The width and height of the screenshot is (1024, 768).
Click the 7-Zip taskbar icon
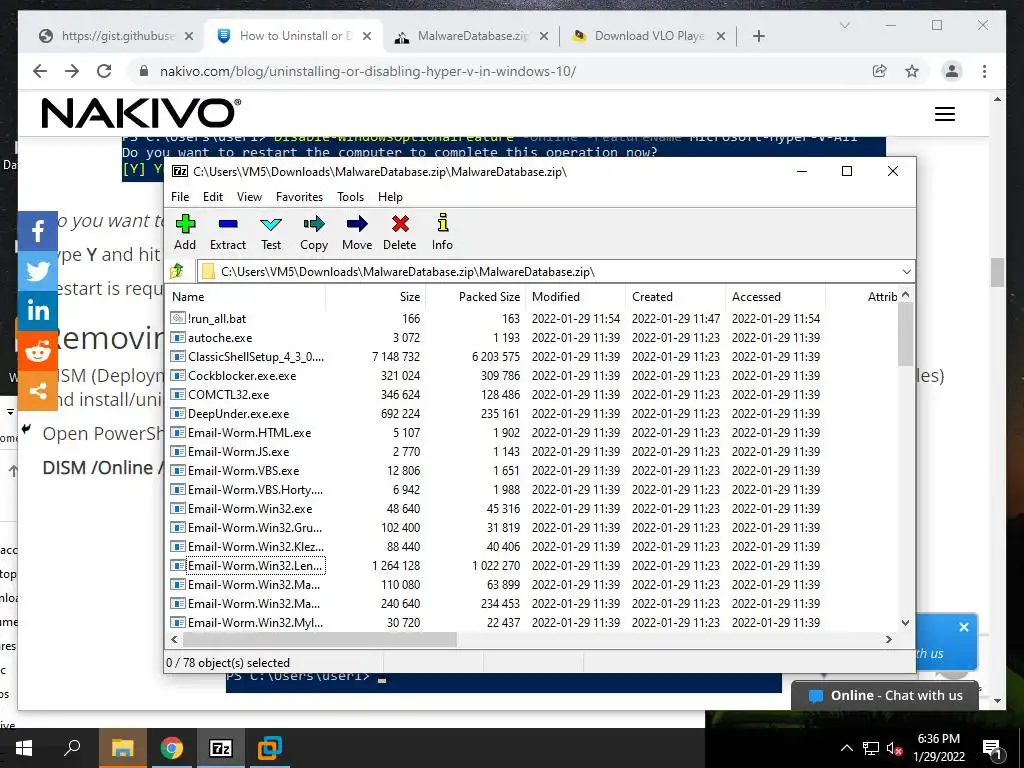click(x=220, y=748)
